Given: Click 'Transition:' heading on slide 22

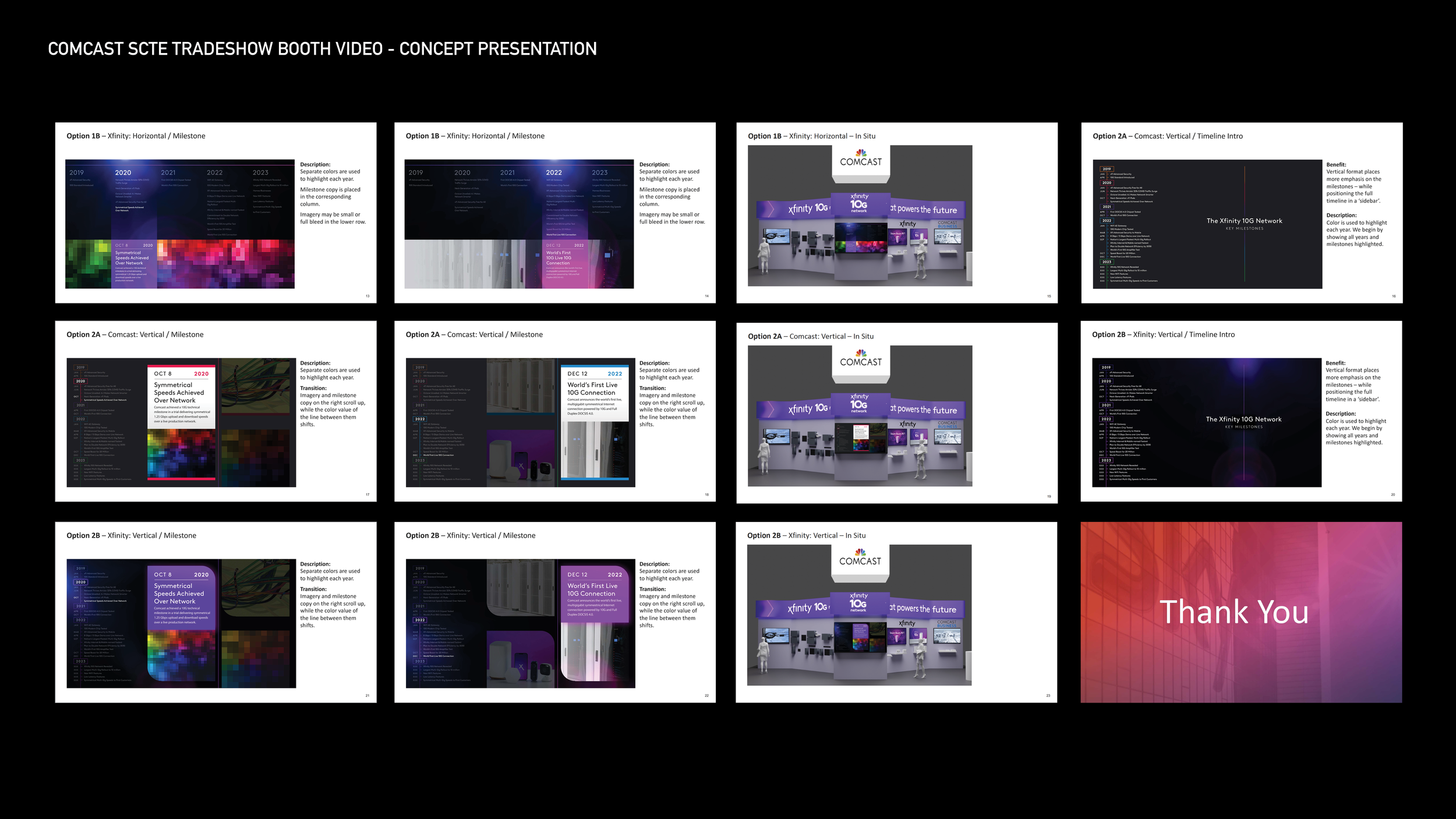Looking at the screenshot, I should pyautogui.click(x=653, y=589).
